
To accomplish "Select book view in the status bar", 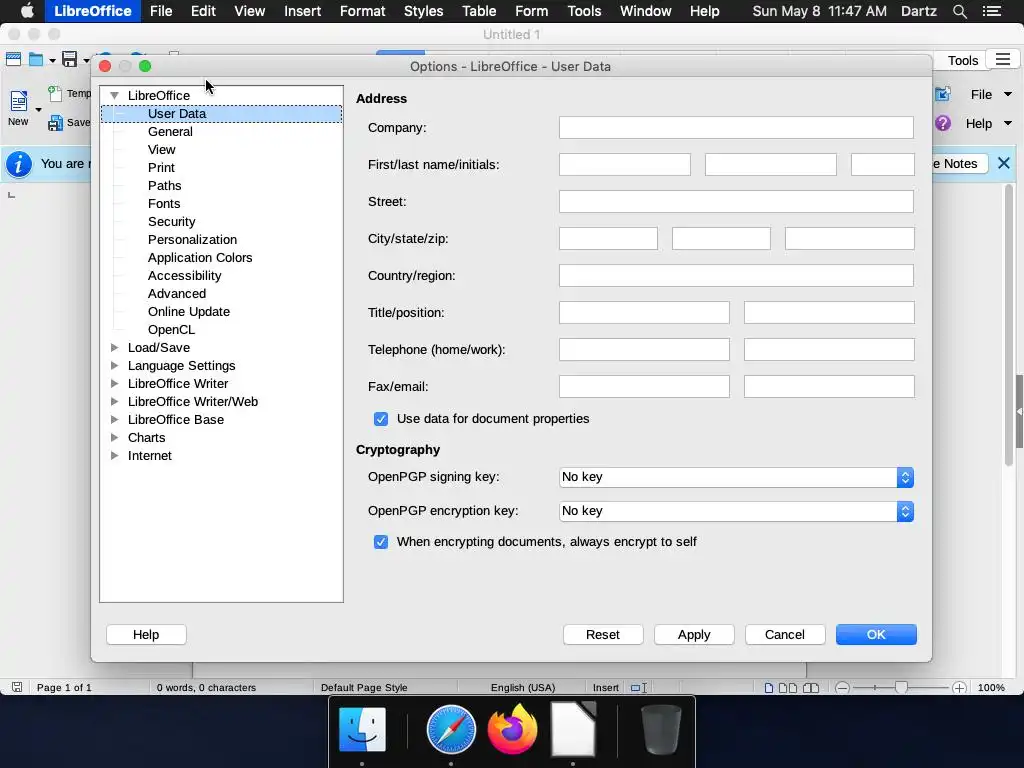I will 811,688.
